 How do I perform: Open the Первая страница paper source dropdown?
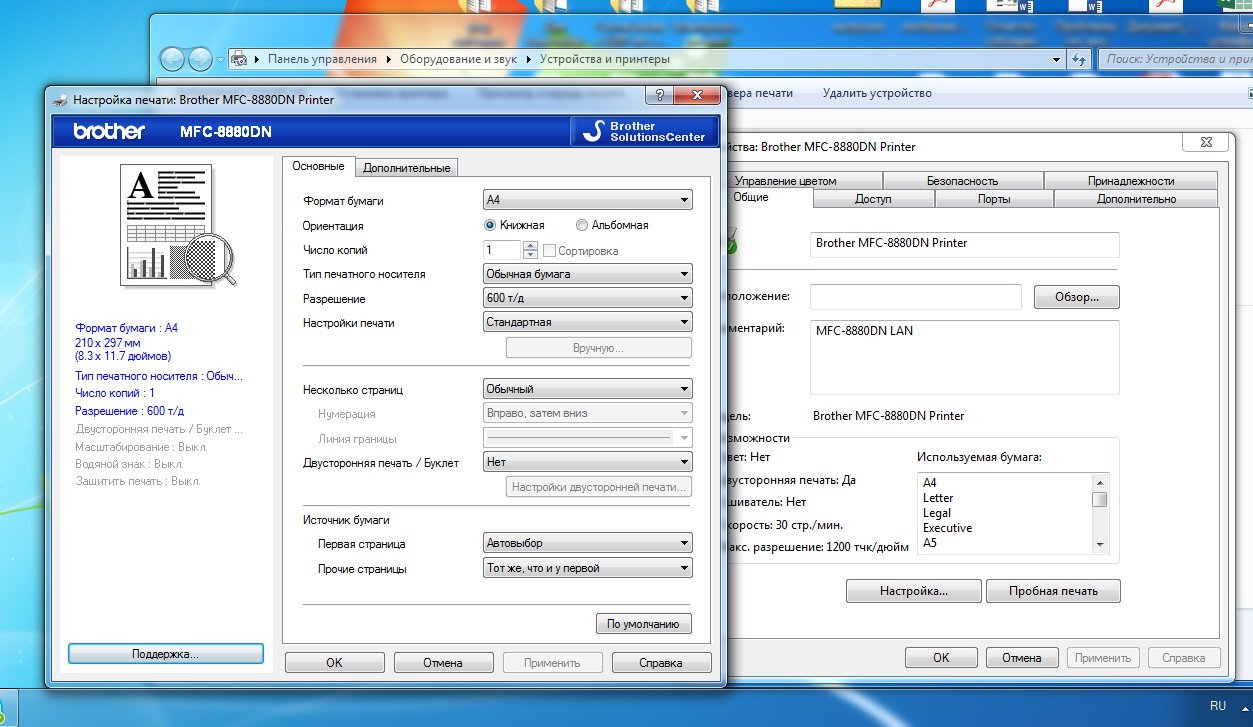click(587, 543)
